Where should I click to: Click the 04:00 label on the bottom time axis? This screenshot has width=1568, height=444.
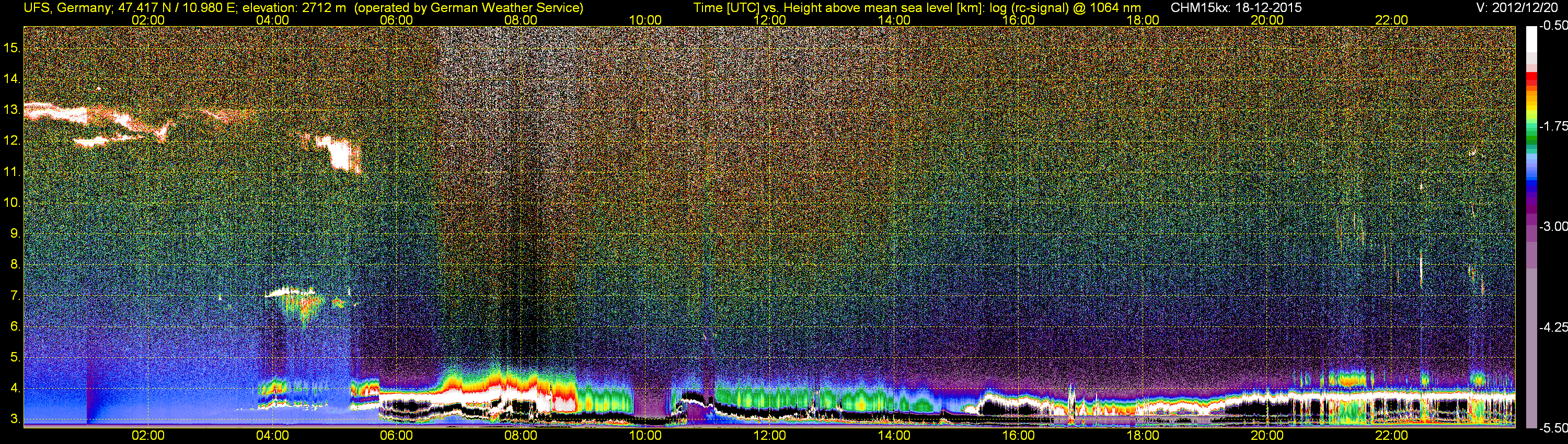272,436
